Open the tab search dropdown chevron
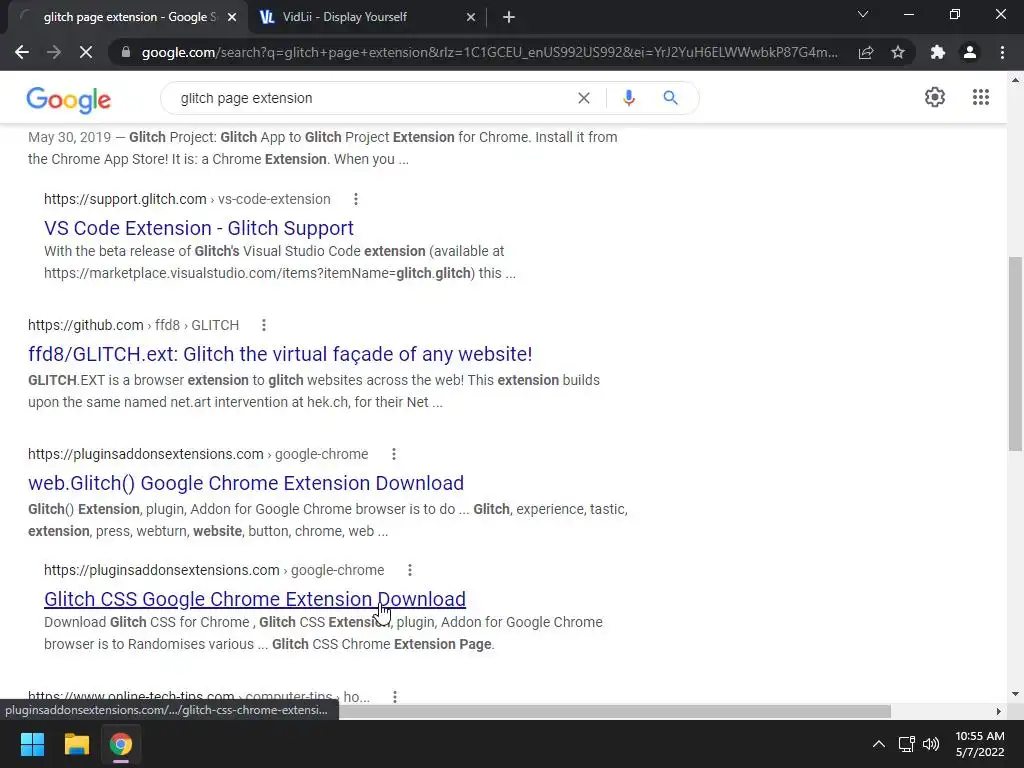The height and width of the screenshot is (768, 1024). tap(863, 14)
